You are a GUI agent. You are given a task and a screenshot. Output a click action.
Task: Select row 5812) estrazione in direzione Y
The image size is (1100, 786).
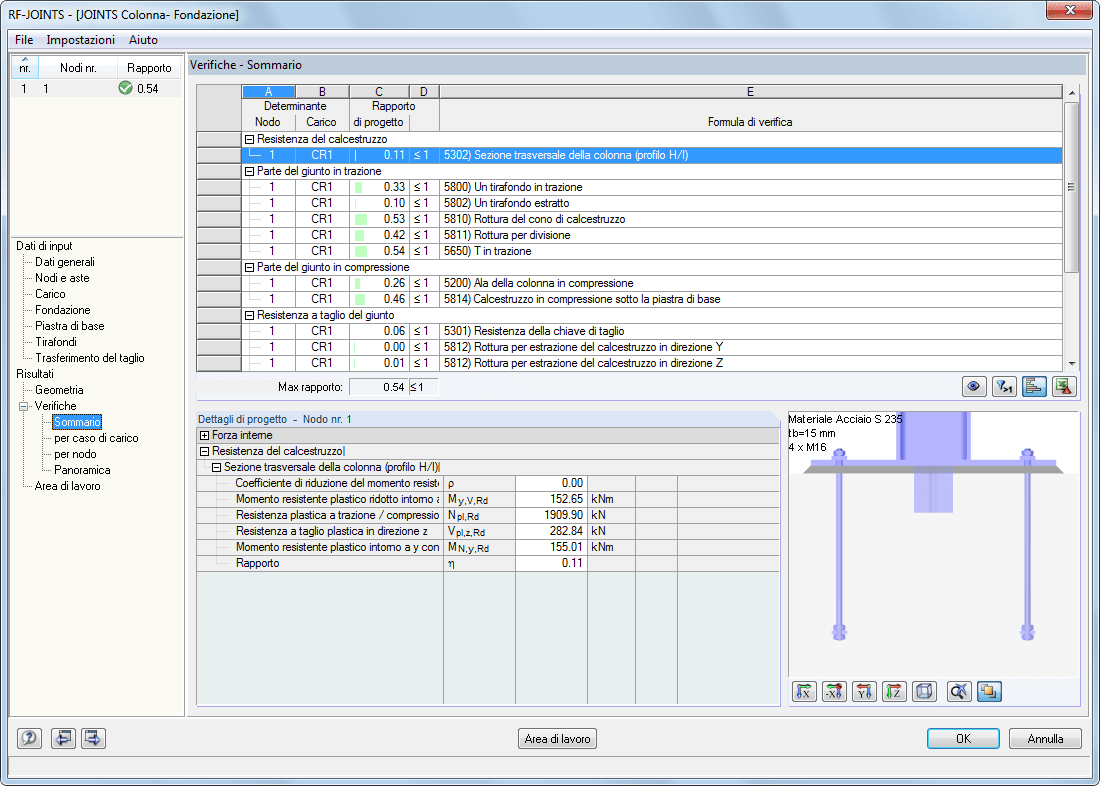[x=652, y=347]
